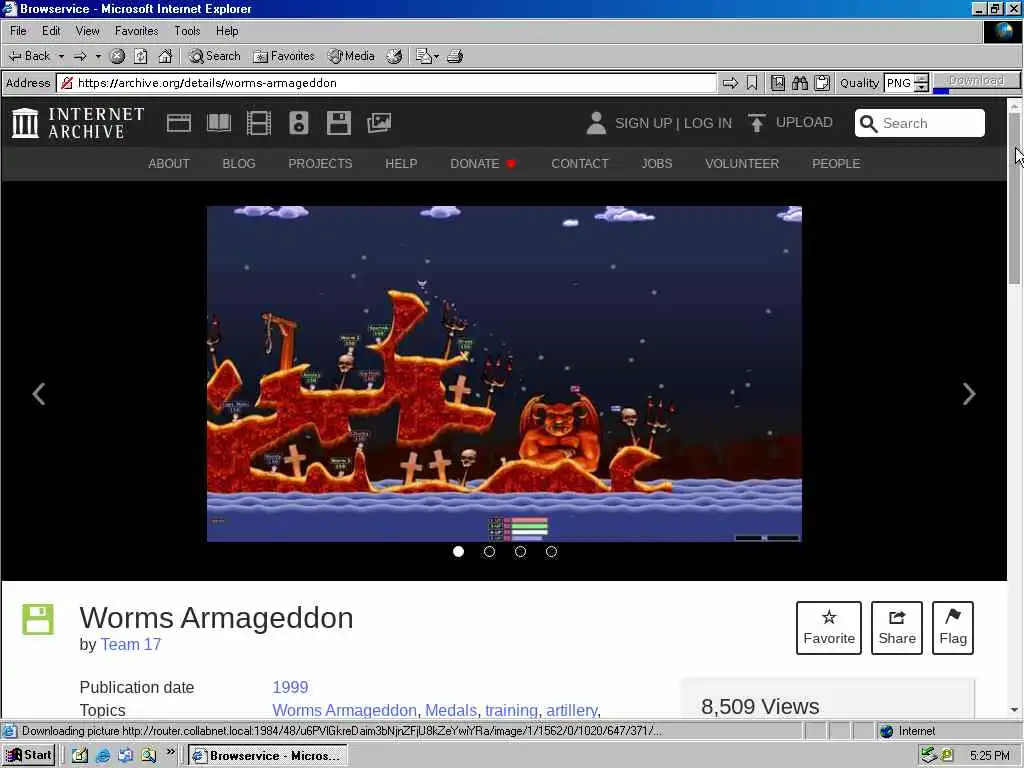Open the ABOUT nav link
Screen dimensions: 1024x768
click(168, 163)
